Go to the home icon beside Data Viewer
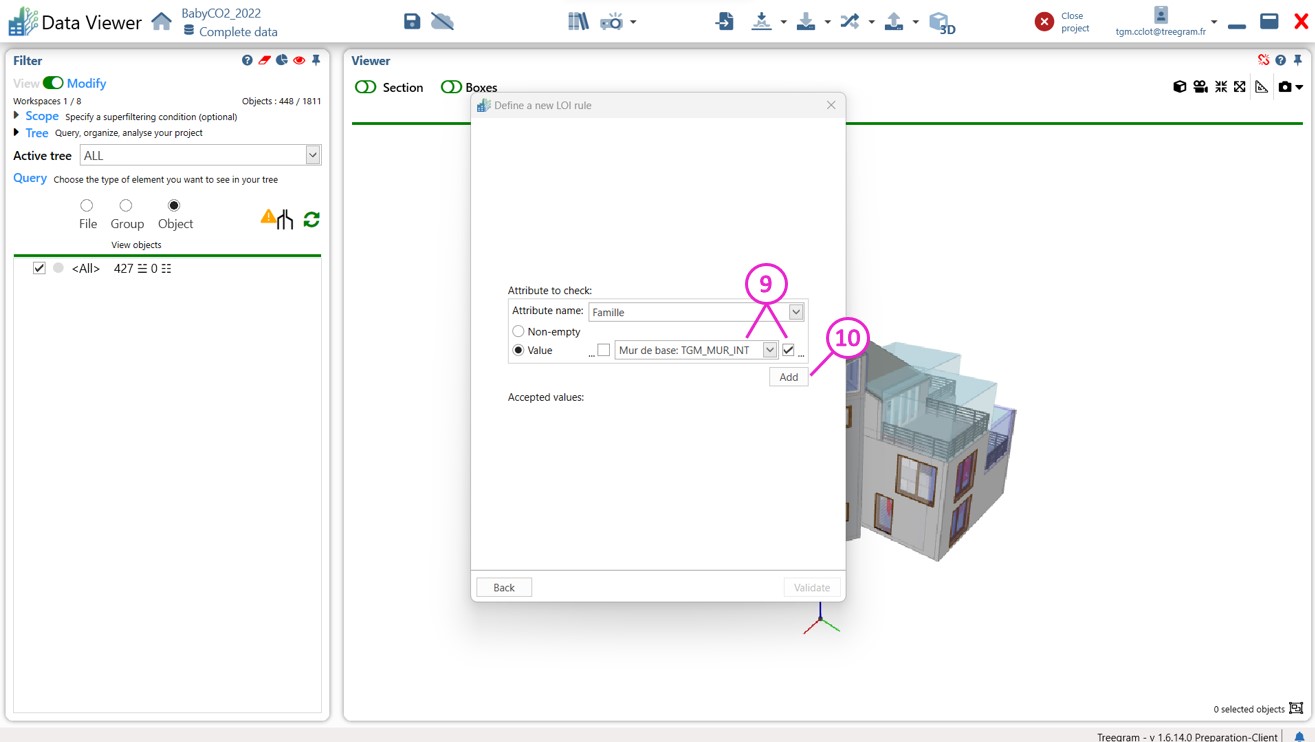The image size is (1315, 742). tap(161, 21)
